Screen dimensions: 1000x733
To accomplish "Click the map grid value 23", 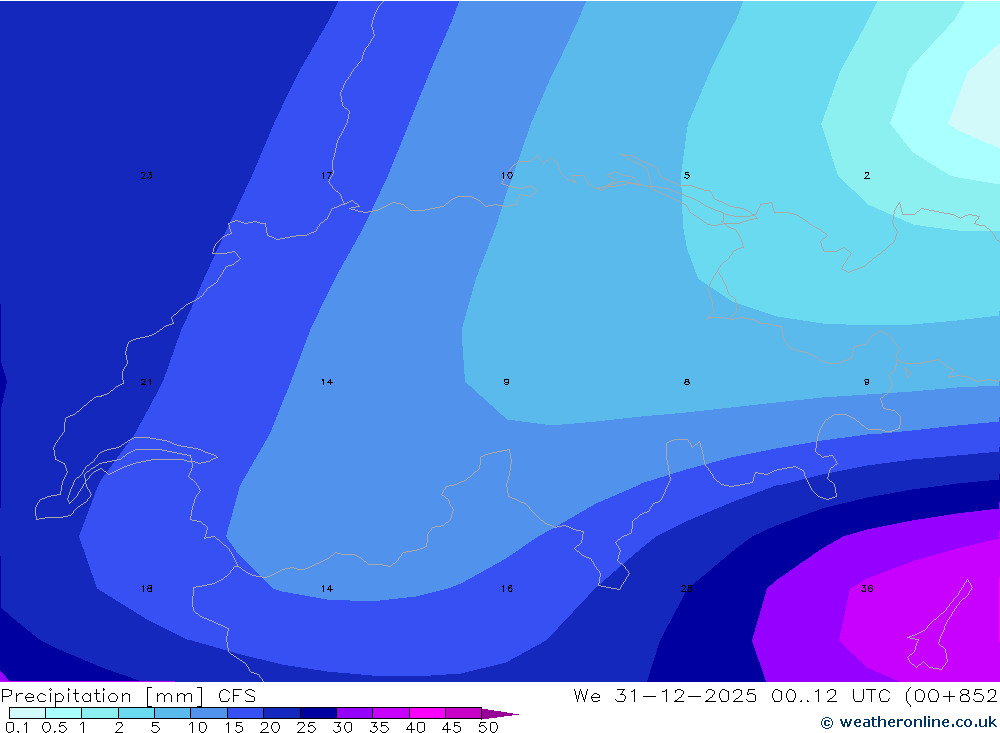I will 146,175.
